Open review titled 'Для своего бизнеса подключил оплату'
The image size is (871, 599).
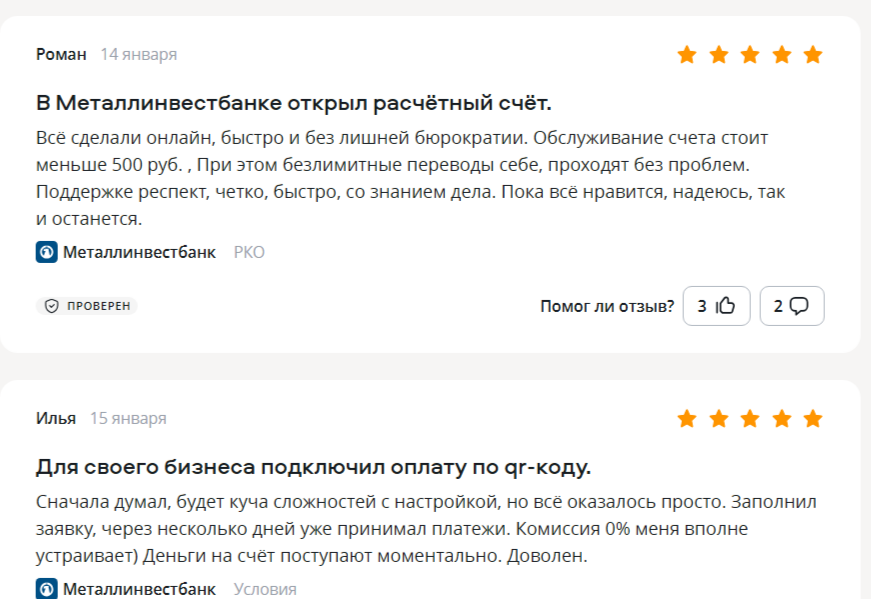point(313,467)
